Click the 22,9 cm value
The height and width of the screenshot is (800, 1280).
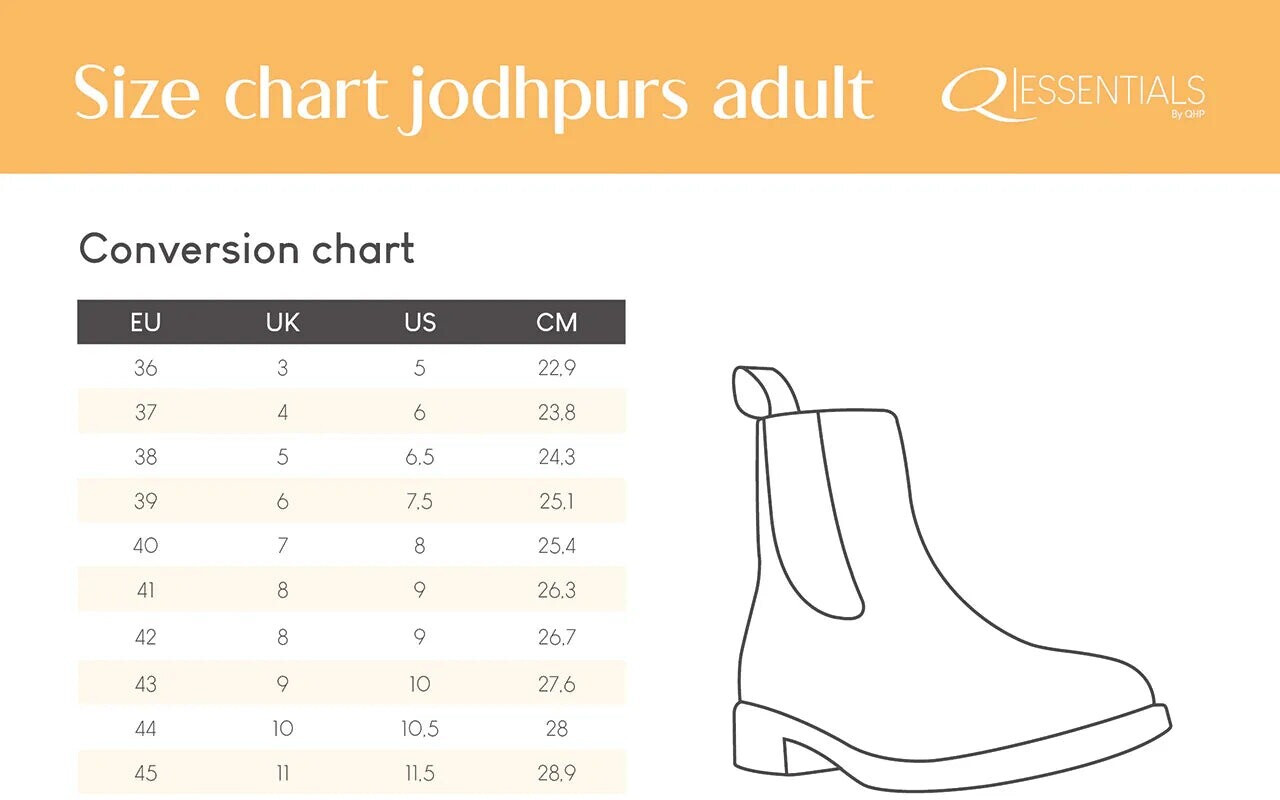[x=557, y=368]
